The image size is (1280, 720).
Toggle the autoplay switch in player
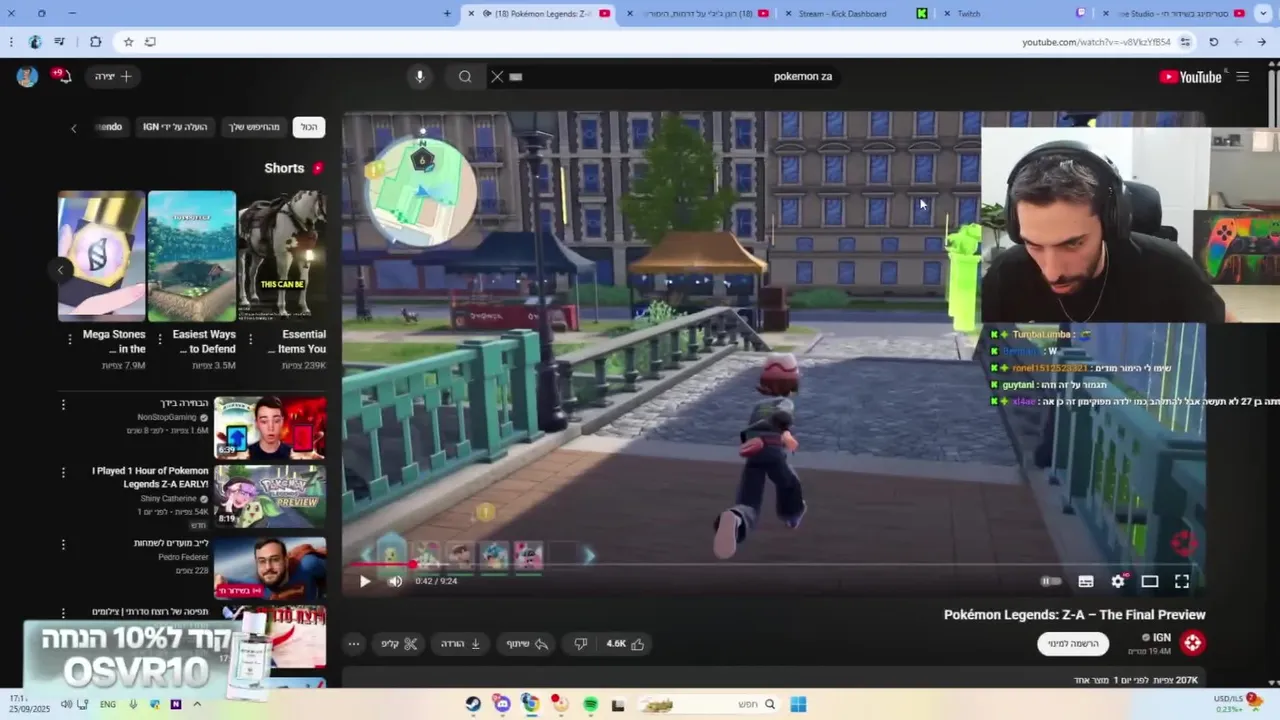pos(1050,581)
